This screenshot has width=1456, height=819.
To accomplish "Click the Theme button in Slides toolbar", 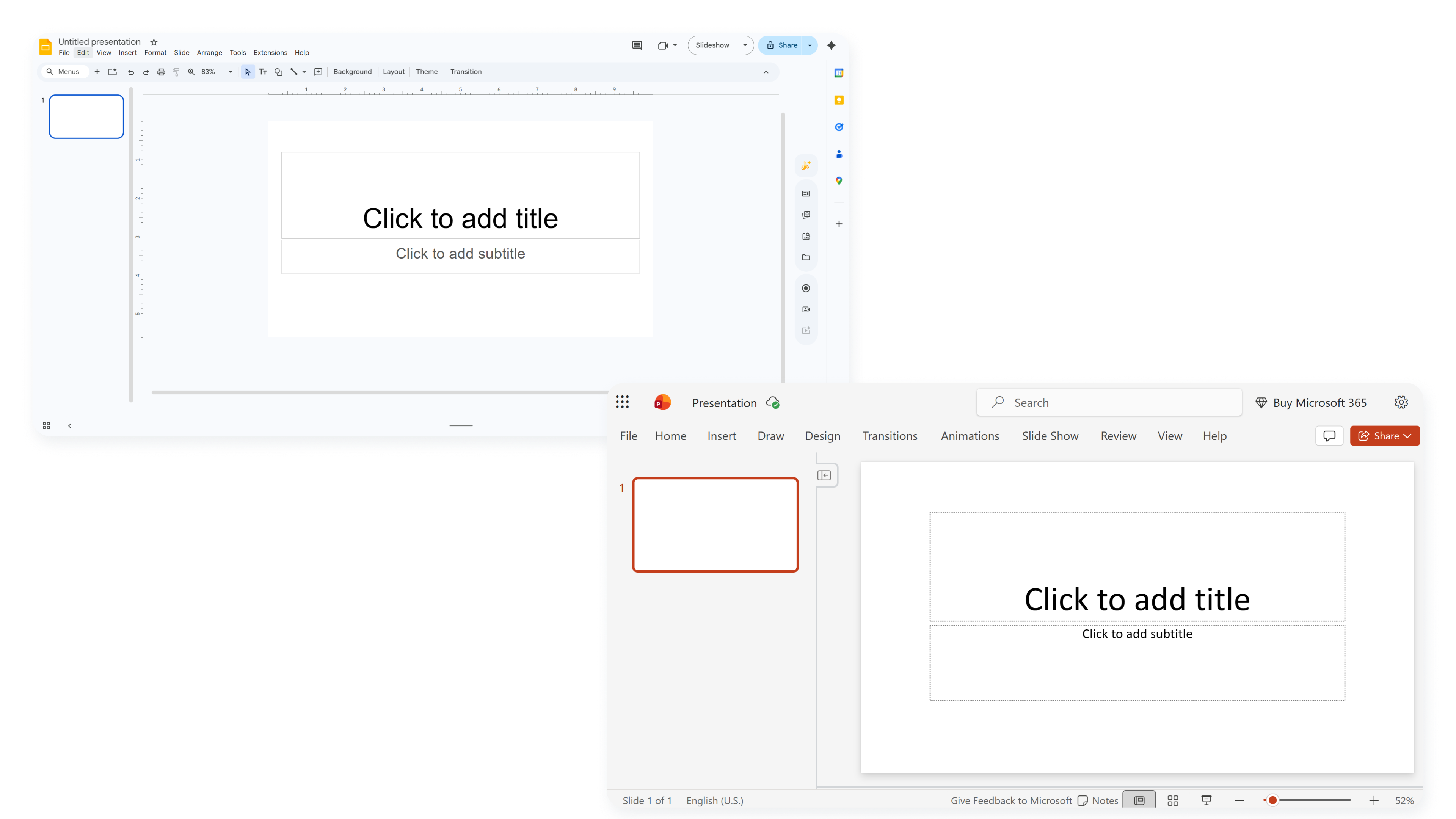I will pyautogui.click(x=426, y=72).
